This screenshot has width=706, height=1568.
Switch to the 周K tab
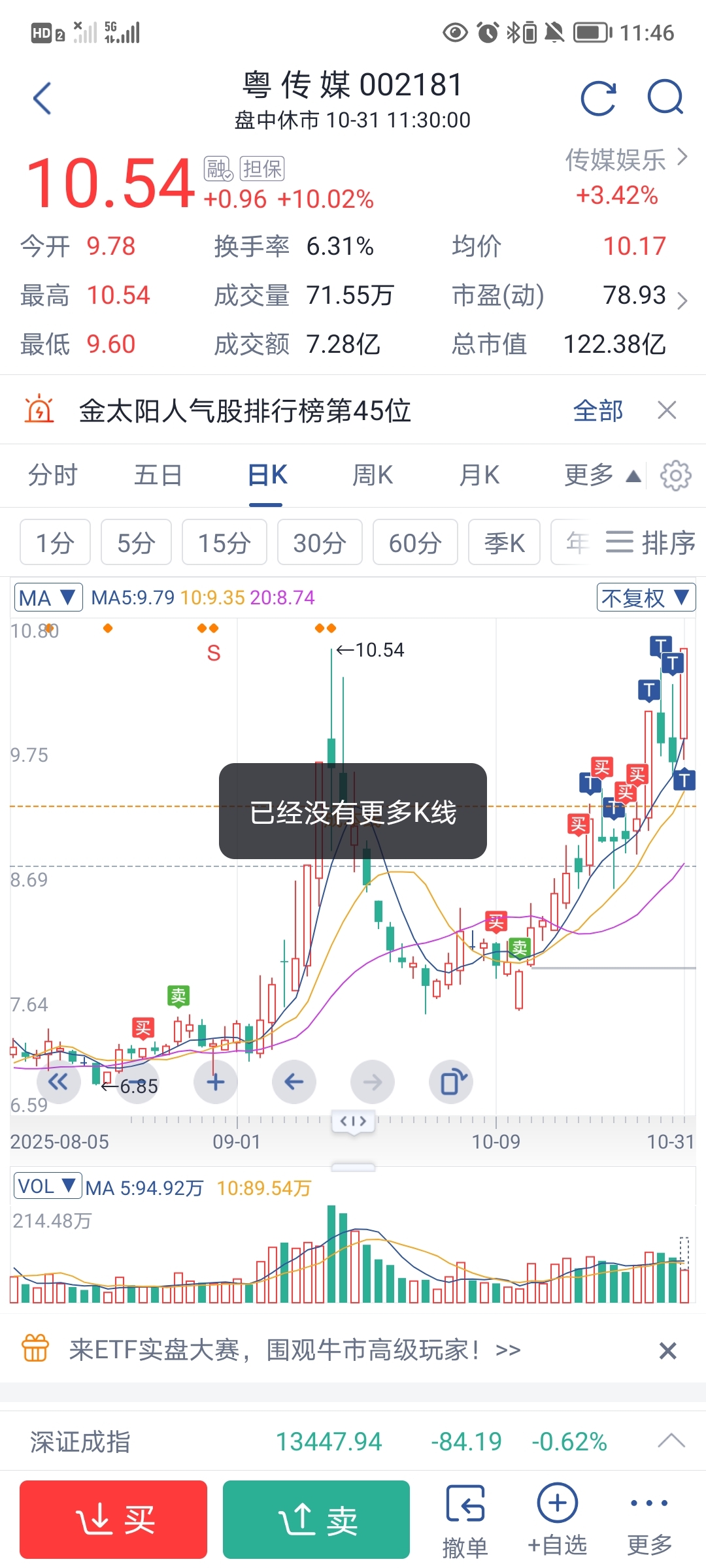[x=373, y=476]
